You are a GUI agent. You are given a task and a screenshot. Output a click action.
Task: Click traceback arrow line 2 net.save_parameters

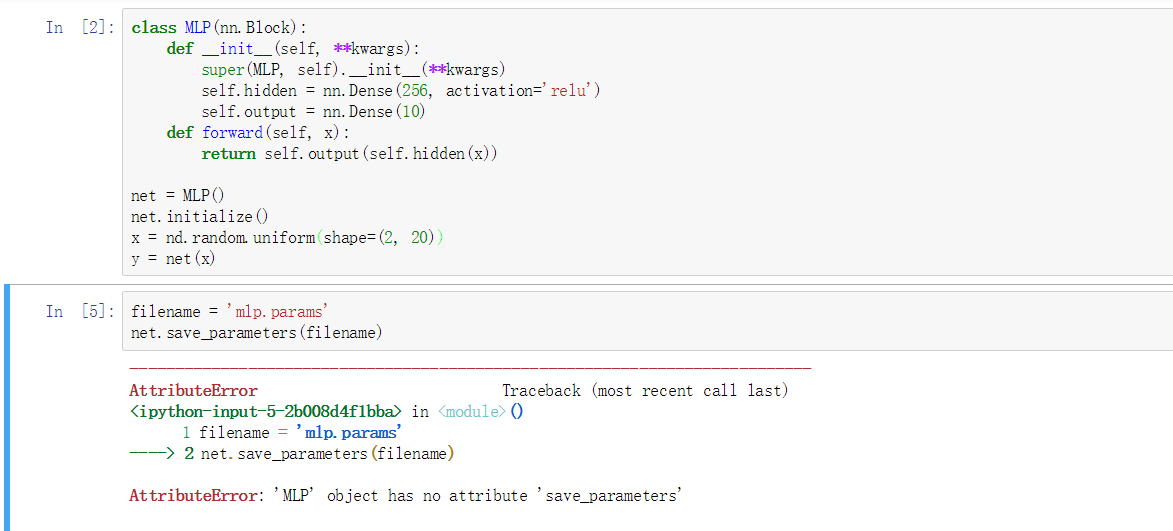point(292,453)
